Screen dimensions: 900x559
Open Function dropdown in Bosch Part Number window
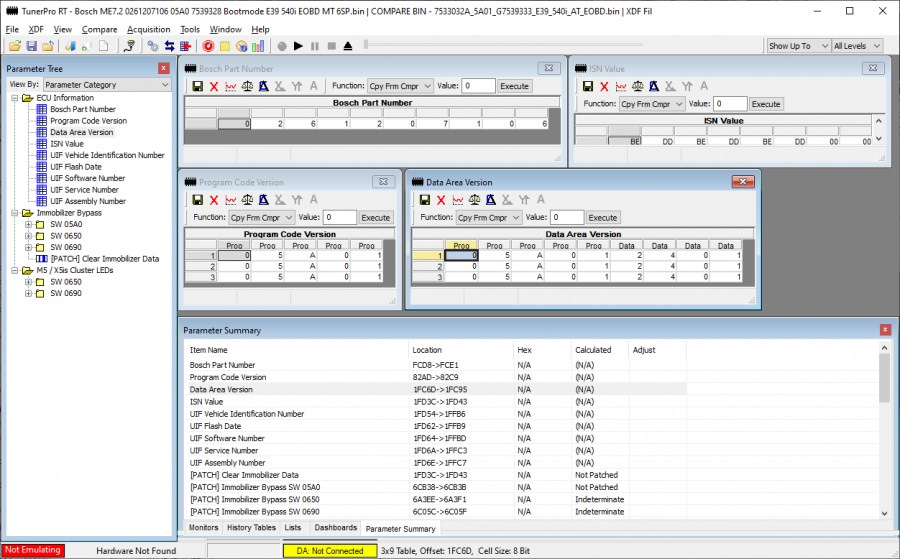pos(400,86)
